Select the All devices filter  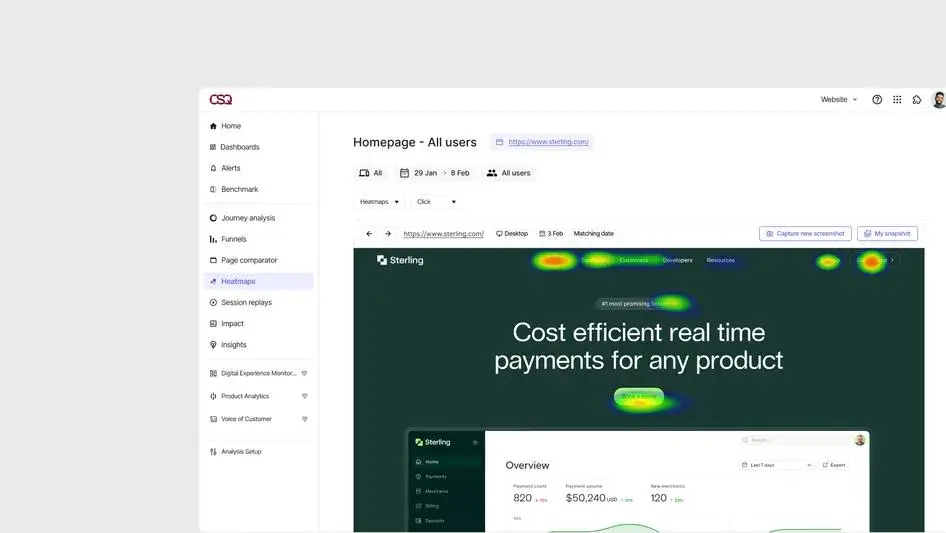(x=371, y=173)
